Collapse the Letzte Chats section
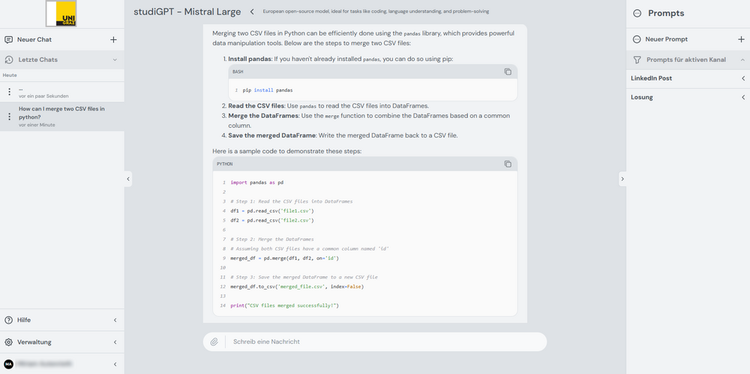Image resolution: width=750 pixels, height=374 pixels. [115, 60]
